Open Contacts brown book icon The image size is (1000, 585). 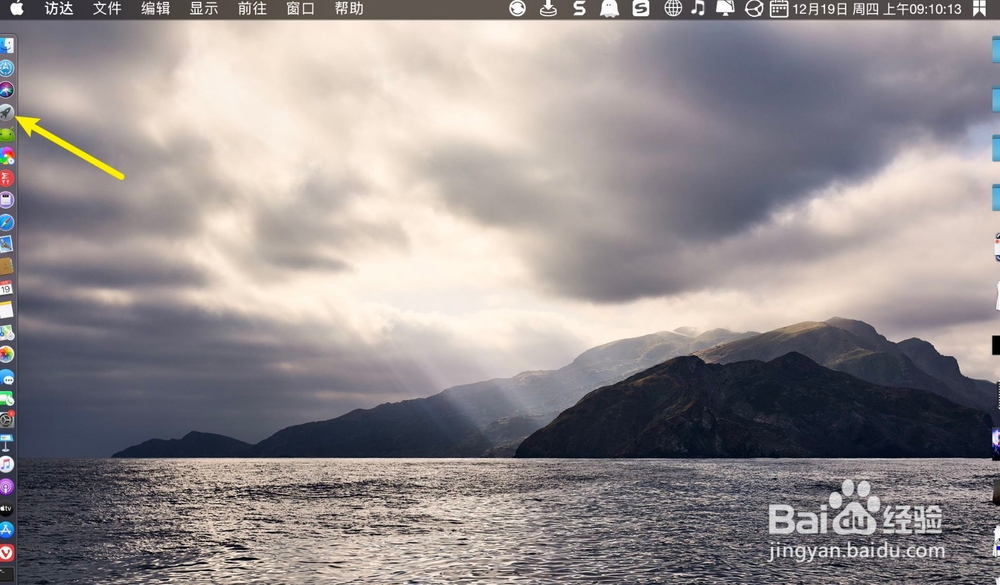[6, 266]
